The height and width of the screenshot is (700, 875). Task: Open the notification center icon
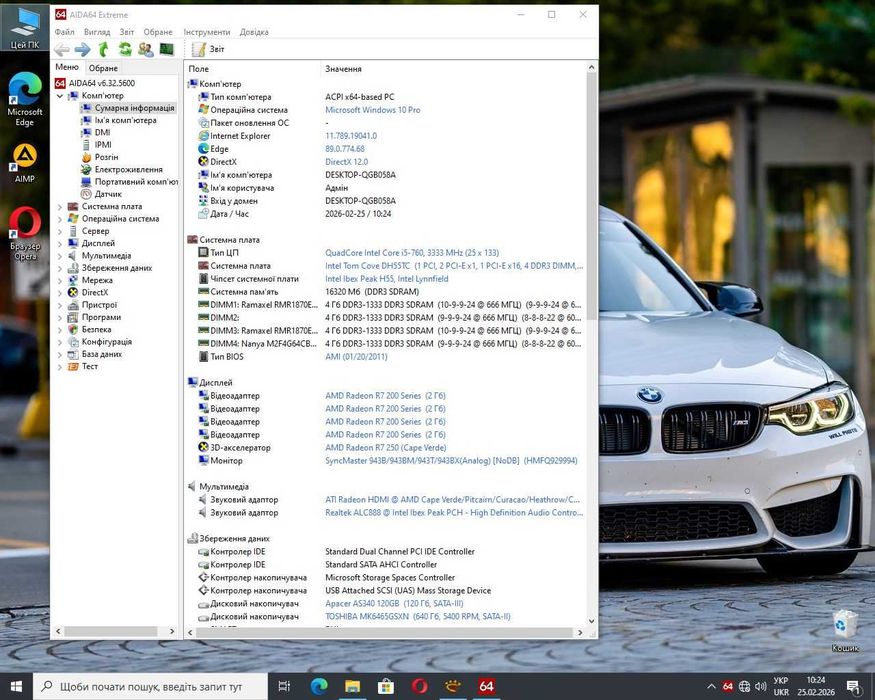[x=853, y=687]
